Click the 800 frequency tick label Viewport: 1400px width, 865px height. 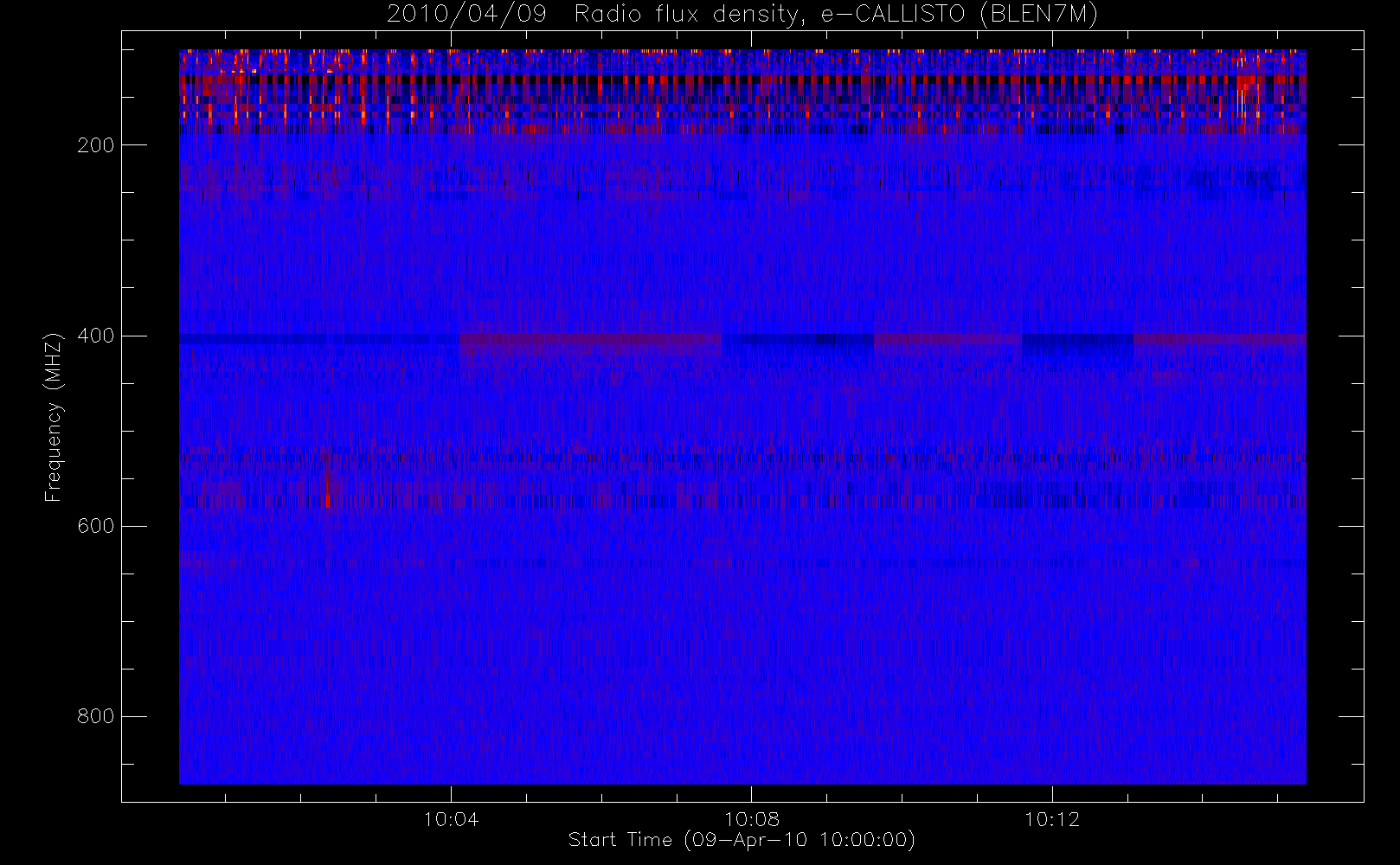(x=96, y=716)
